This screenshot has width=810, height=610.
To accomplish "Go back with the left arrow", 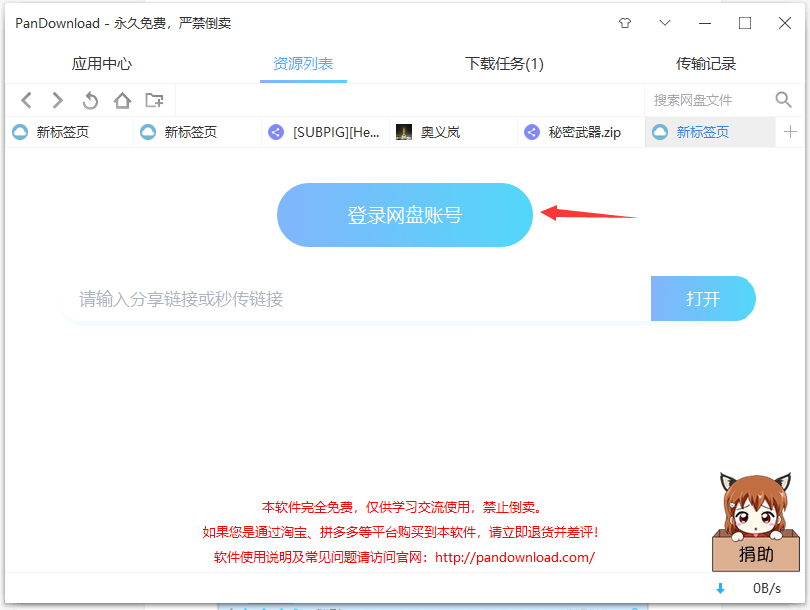I will (x=27, y=100).
